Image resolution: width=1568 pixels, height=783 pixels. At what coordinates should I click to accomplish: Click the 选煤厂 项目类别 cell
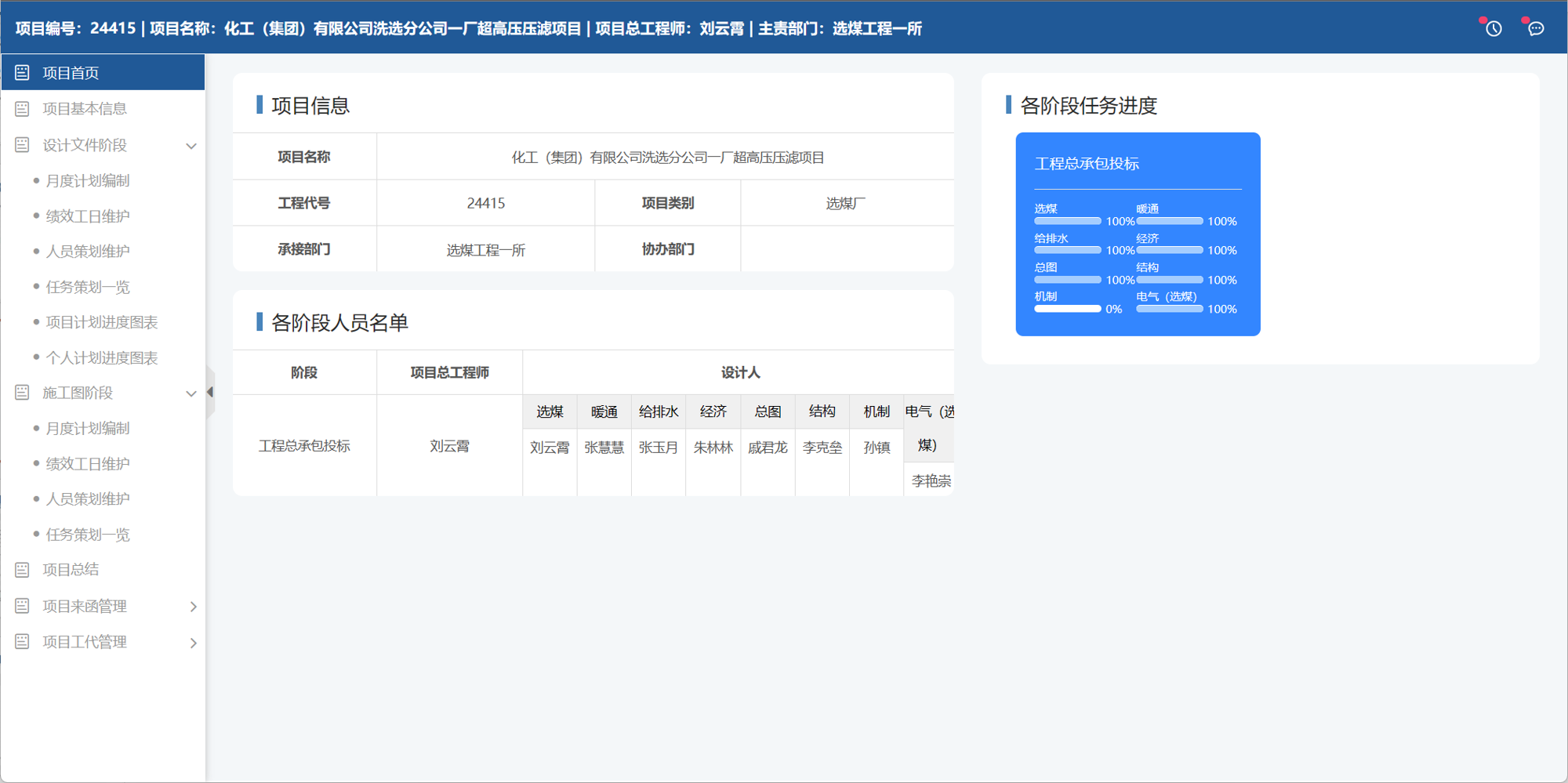coord(847,203)
